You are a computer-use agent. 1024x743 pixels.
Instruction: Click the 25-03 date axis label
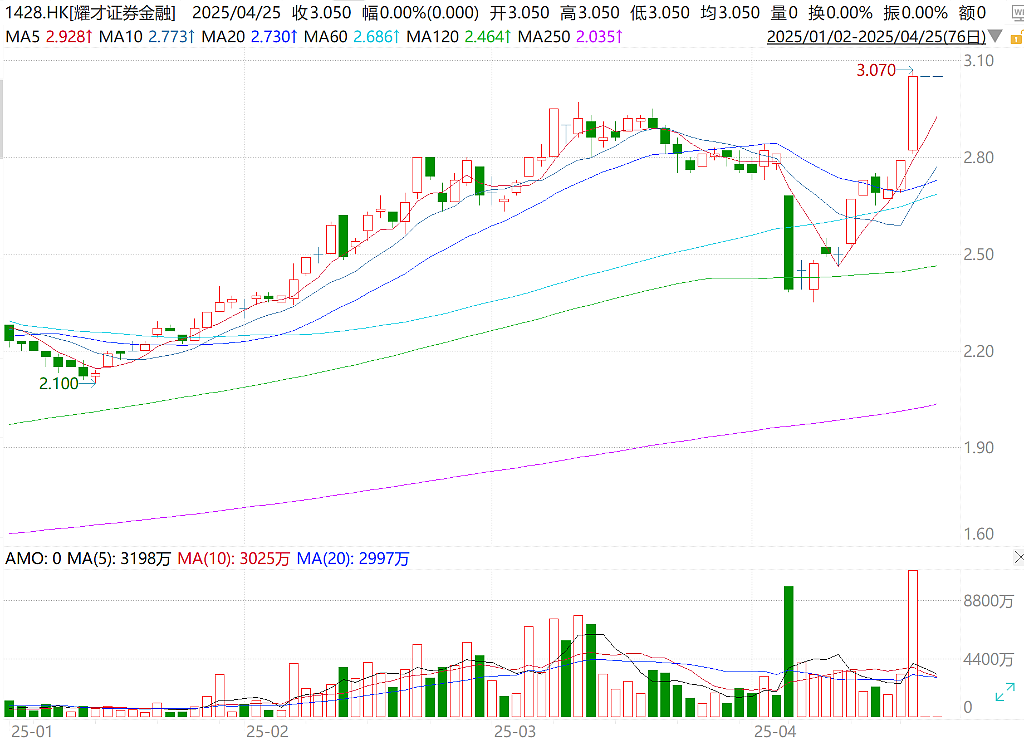coord(515,731)
